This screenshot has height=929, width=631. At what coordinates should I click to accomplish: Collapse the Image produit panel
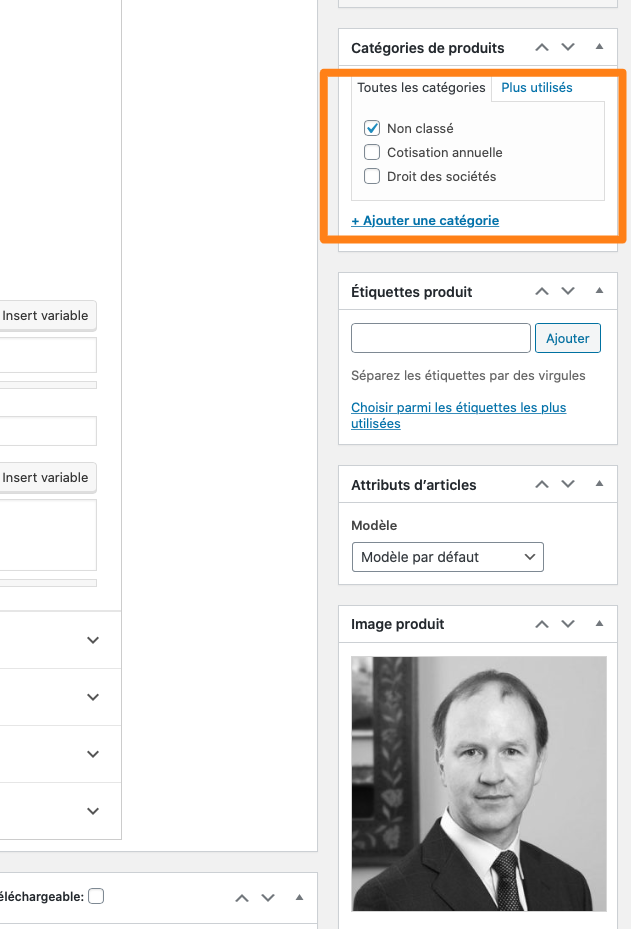coord(599,624)
